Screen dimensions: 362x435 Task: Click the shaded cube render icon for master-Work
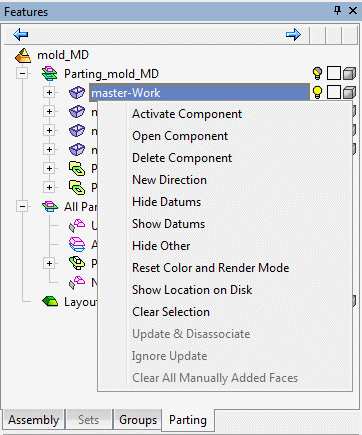[349, 92]
